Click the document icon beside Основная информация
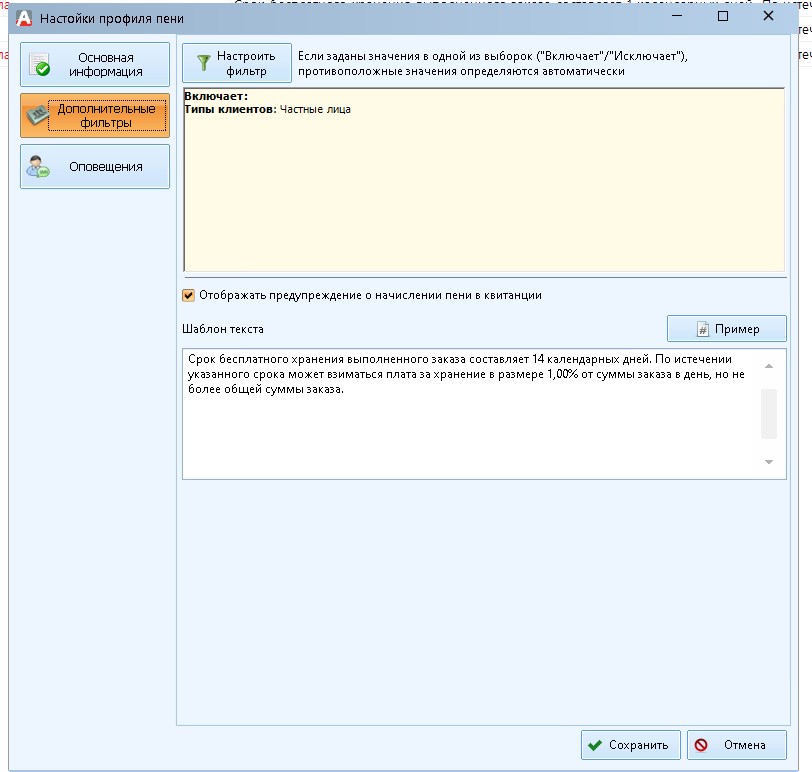 pos(40,65)
